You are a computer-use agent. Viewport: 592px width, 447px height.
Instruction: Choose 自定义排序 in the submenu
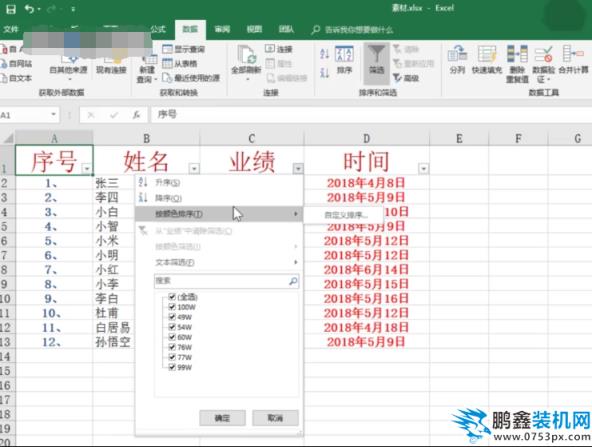tap(346, 215)
